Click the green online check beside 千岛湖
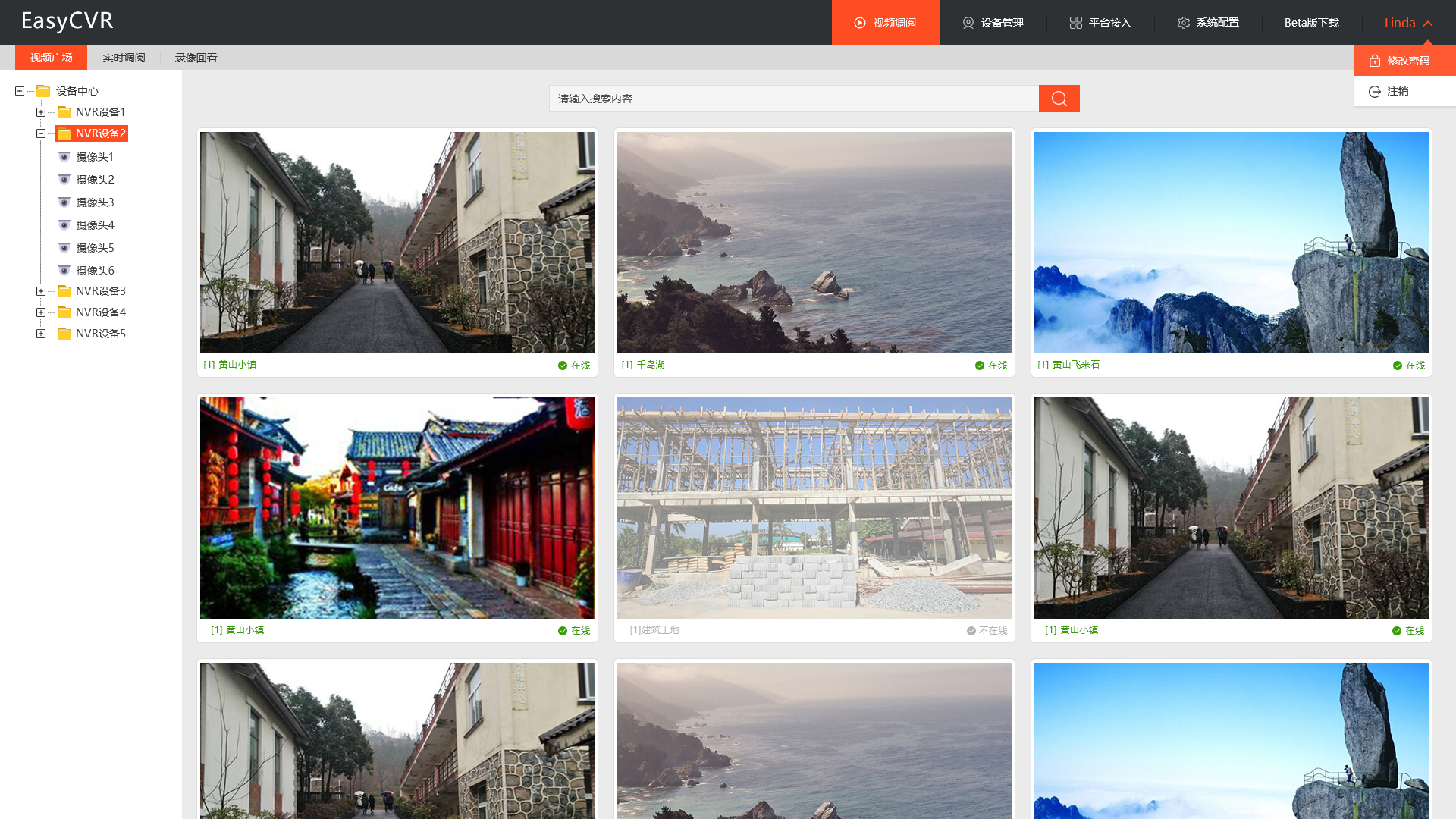1456x819 pixels. click(x=979, y=365)
